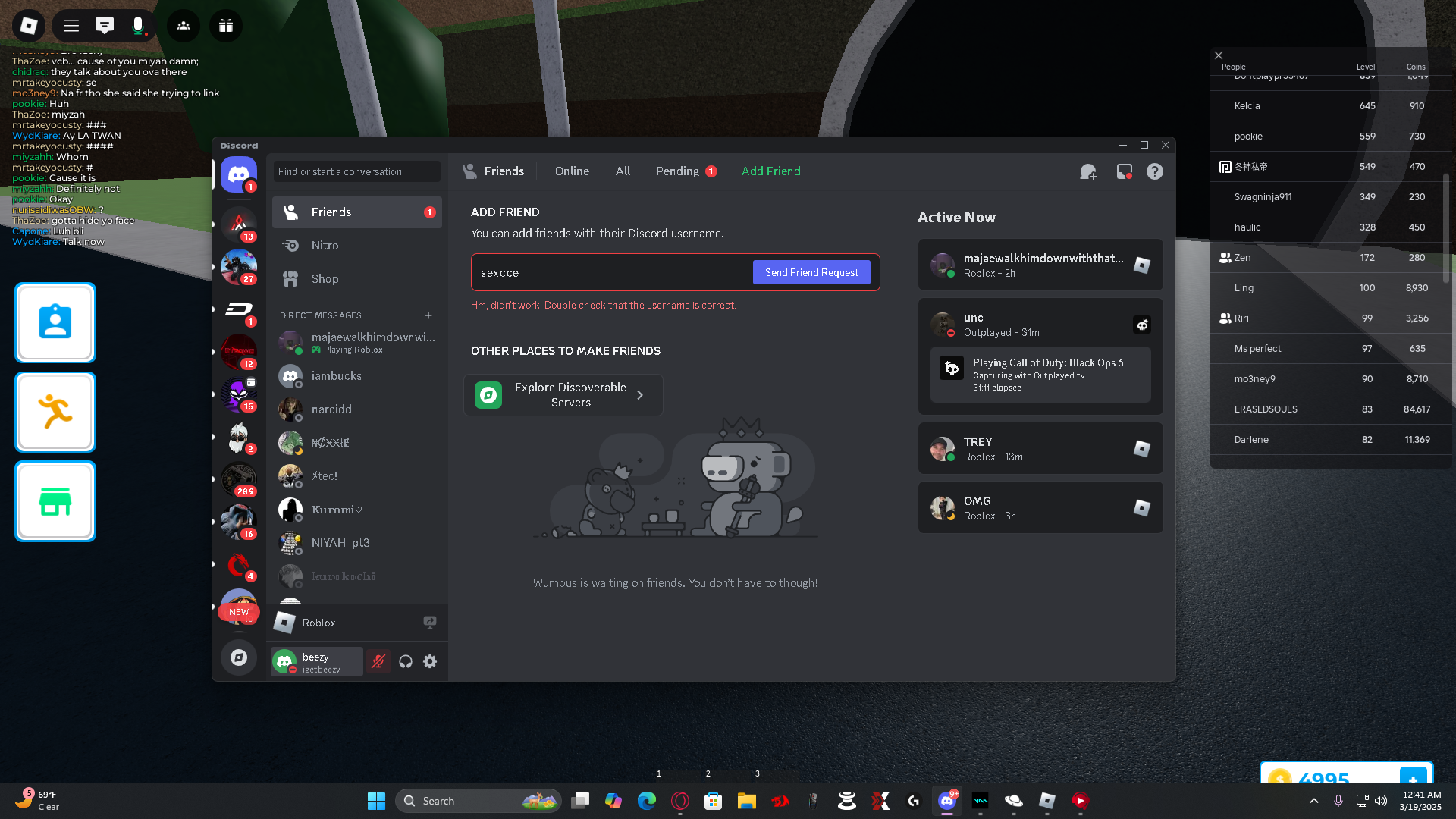Open the Roblox activity screen-share icon
Image resolution: width=1456 pixels, height=819 pixels.
tap(430, 623)
